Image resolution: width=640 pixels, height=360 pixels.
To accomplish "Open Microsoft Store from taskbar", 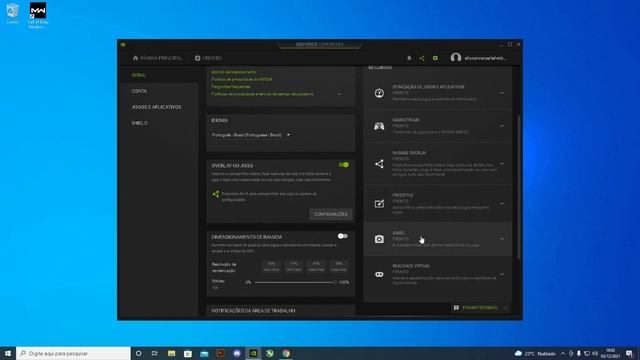I will pyautogui.click(x=188, y=353).
